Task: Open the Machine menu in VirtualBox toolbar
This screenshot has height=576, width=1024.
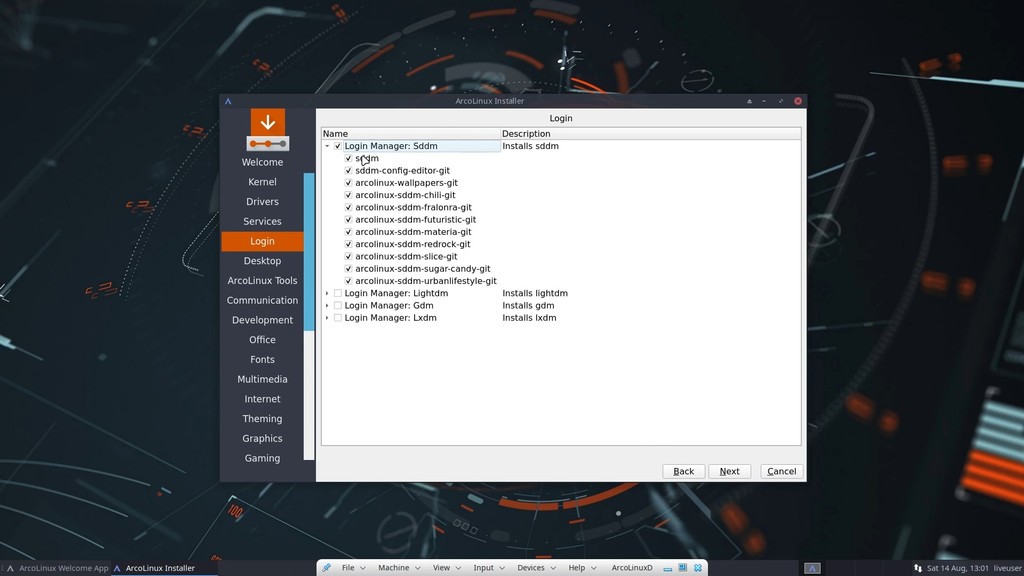Action: pos(399,568)
